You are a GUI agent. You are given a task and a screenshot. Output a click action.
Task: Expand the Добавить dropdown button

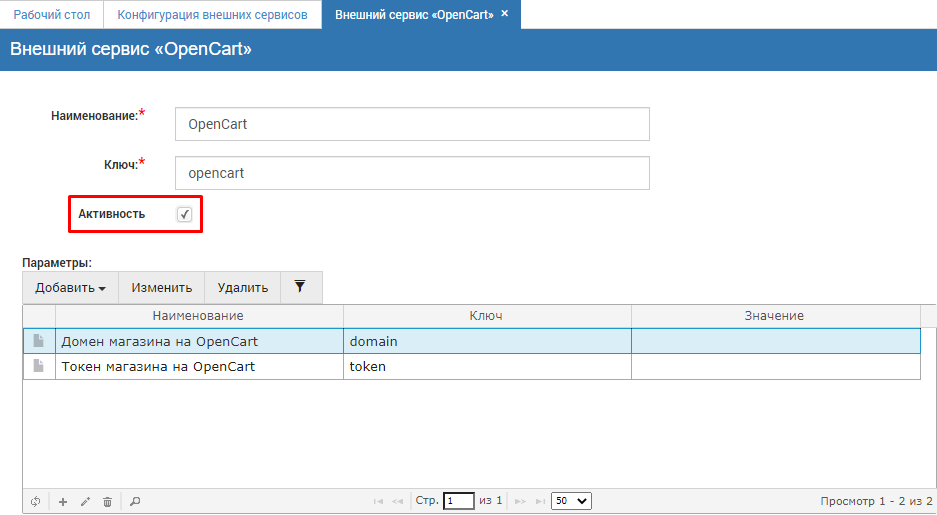70,288
